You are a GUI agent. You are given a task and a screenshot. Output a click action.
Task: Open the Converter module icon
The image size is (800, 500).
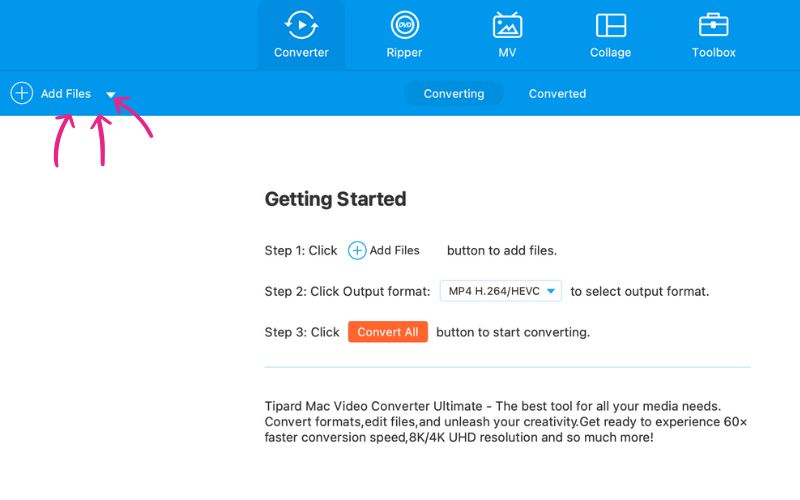click(301, 25)
